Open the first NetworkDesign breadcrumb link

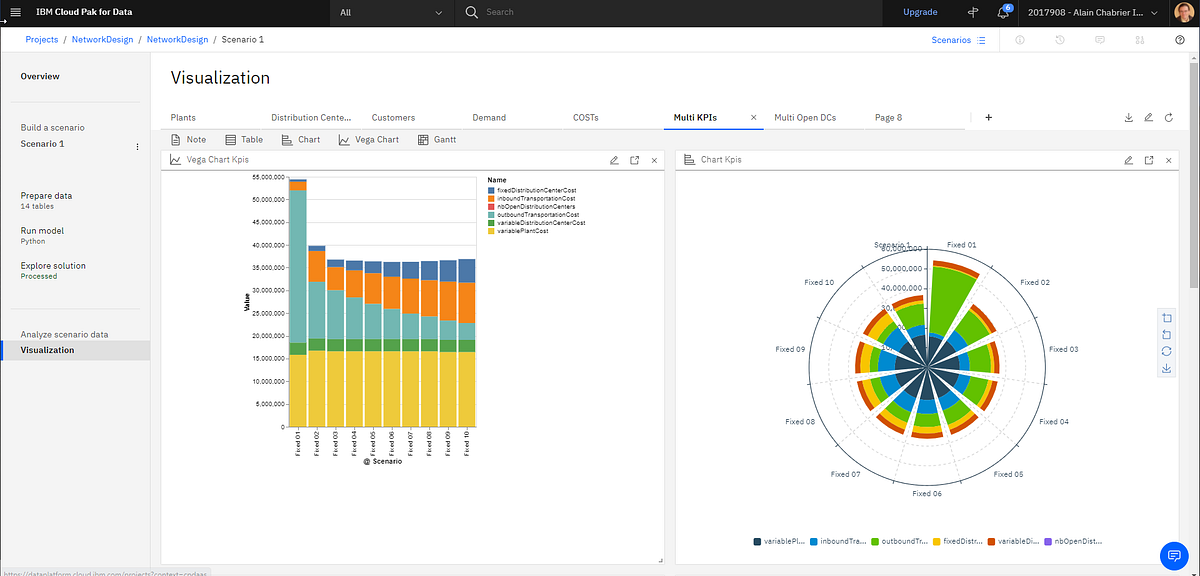click(103, 40)
